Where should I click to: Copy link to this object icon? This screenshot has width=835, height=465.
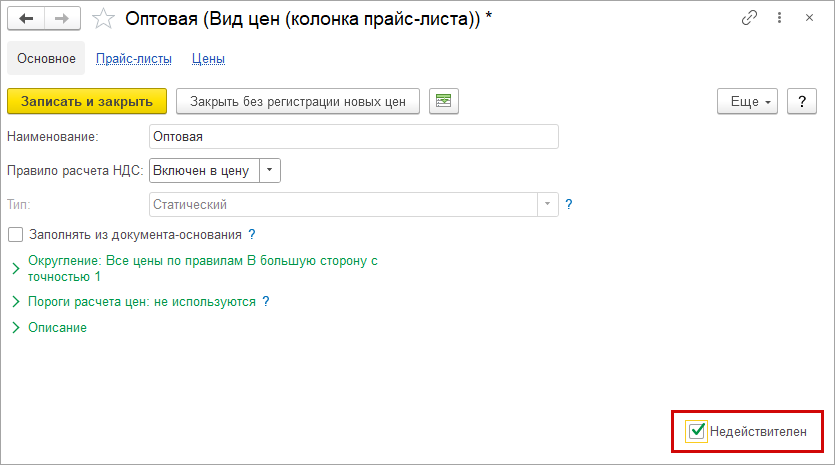point(749,19)
